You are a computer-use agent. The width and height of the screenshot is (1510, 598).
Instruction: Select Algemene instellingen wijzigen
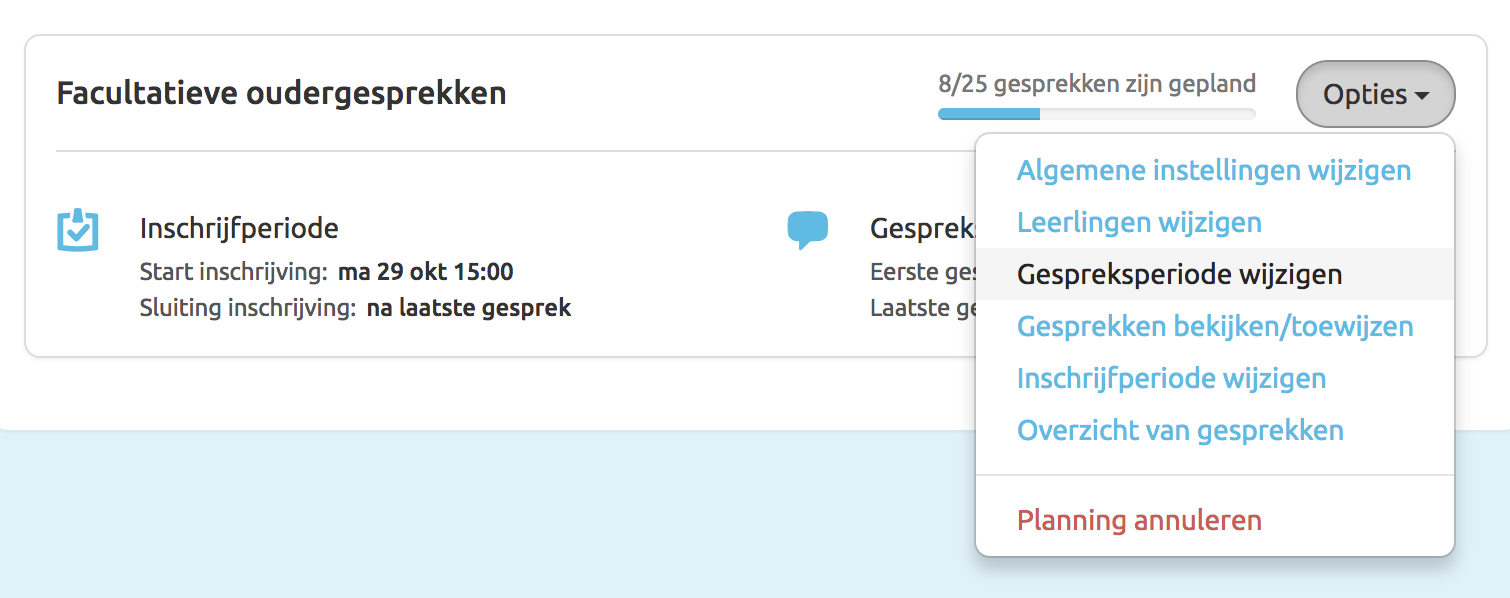pos(1213,170)
